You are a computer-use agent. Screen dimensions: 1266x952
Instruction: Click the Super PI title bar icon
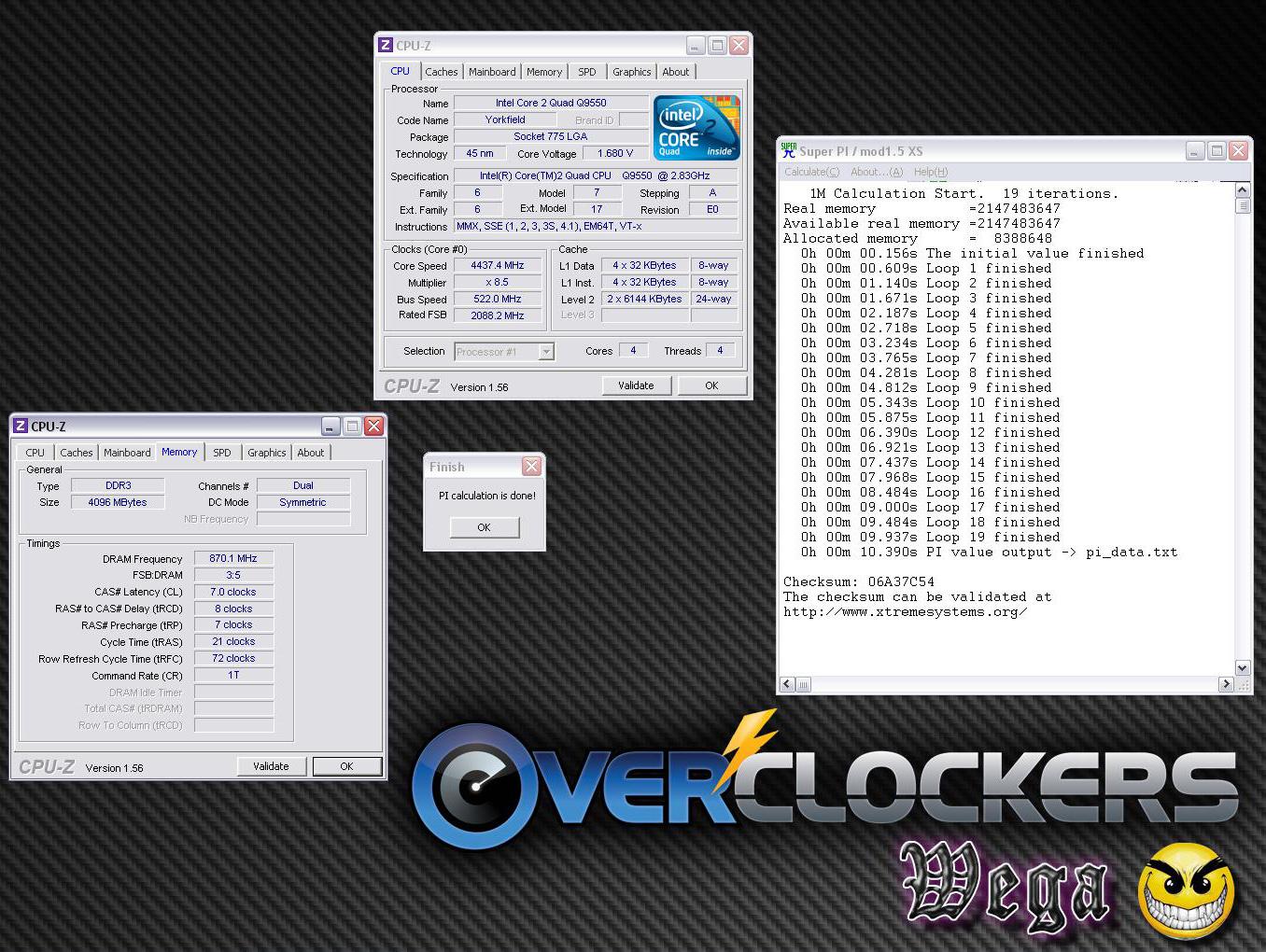pos(789,150)
